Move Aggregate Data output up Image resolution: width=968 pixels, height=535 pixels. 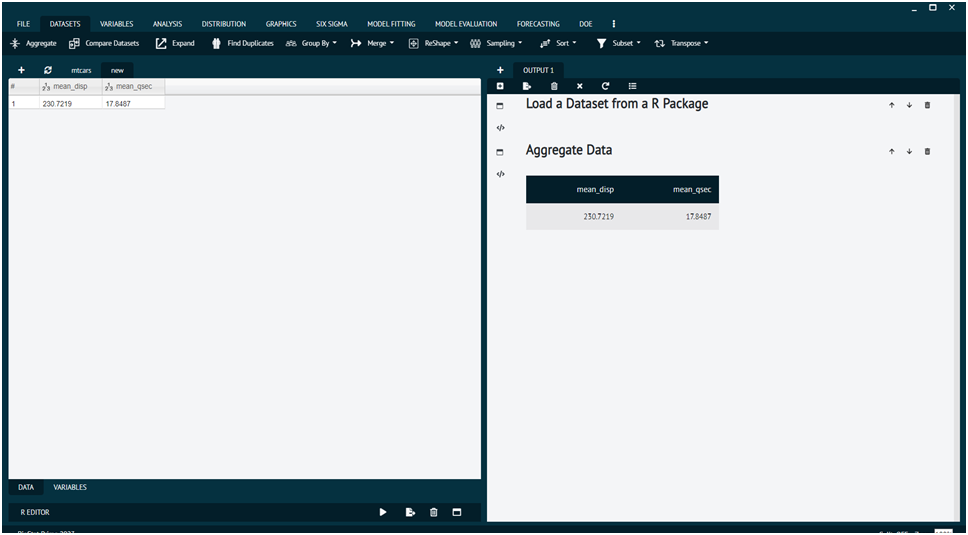(891, 151)
